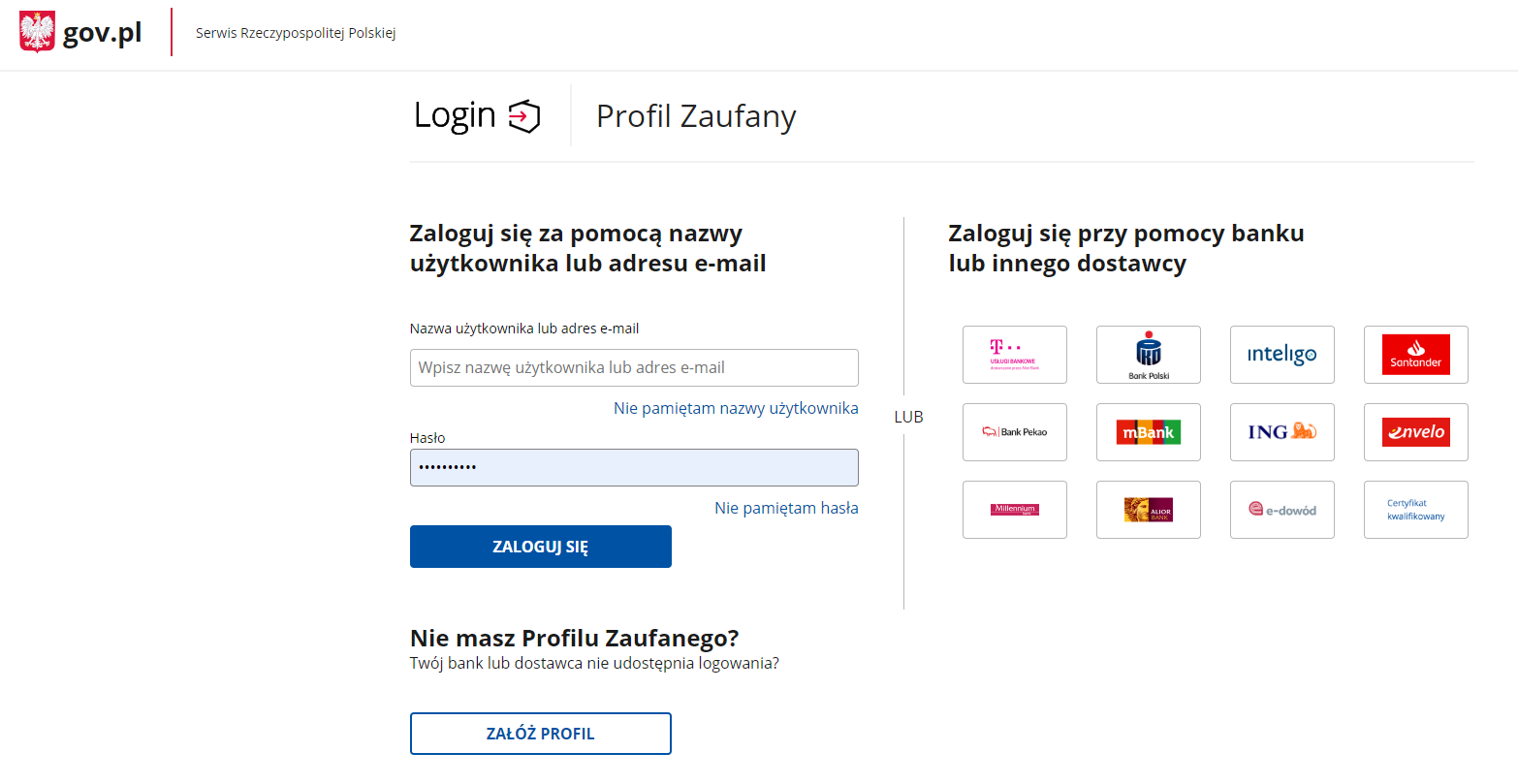The image size is (1518, 784).
Task: Select the Bank Pekao tile
Action: click(x=1015, y=432)
